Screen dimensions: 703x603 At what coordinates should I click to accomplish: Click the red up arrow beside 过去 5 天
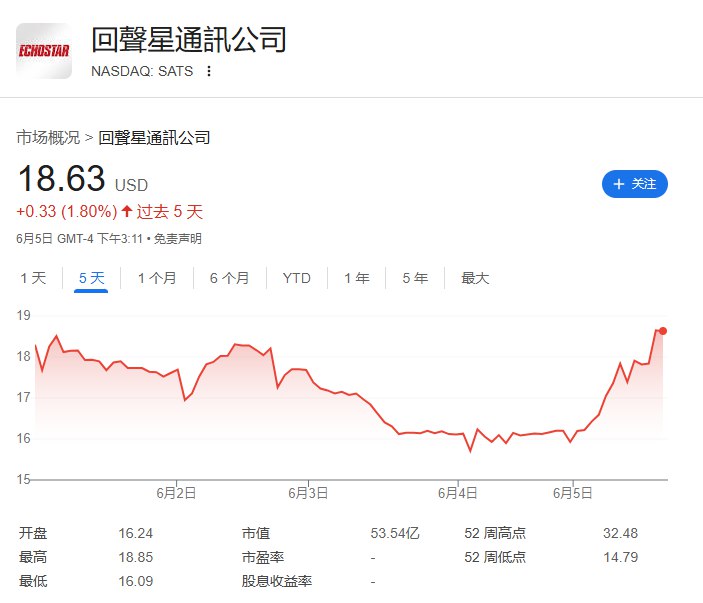[x=127, y=211]
